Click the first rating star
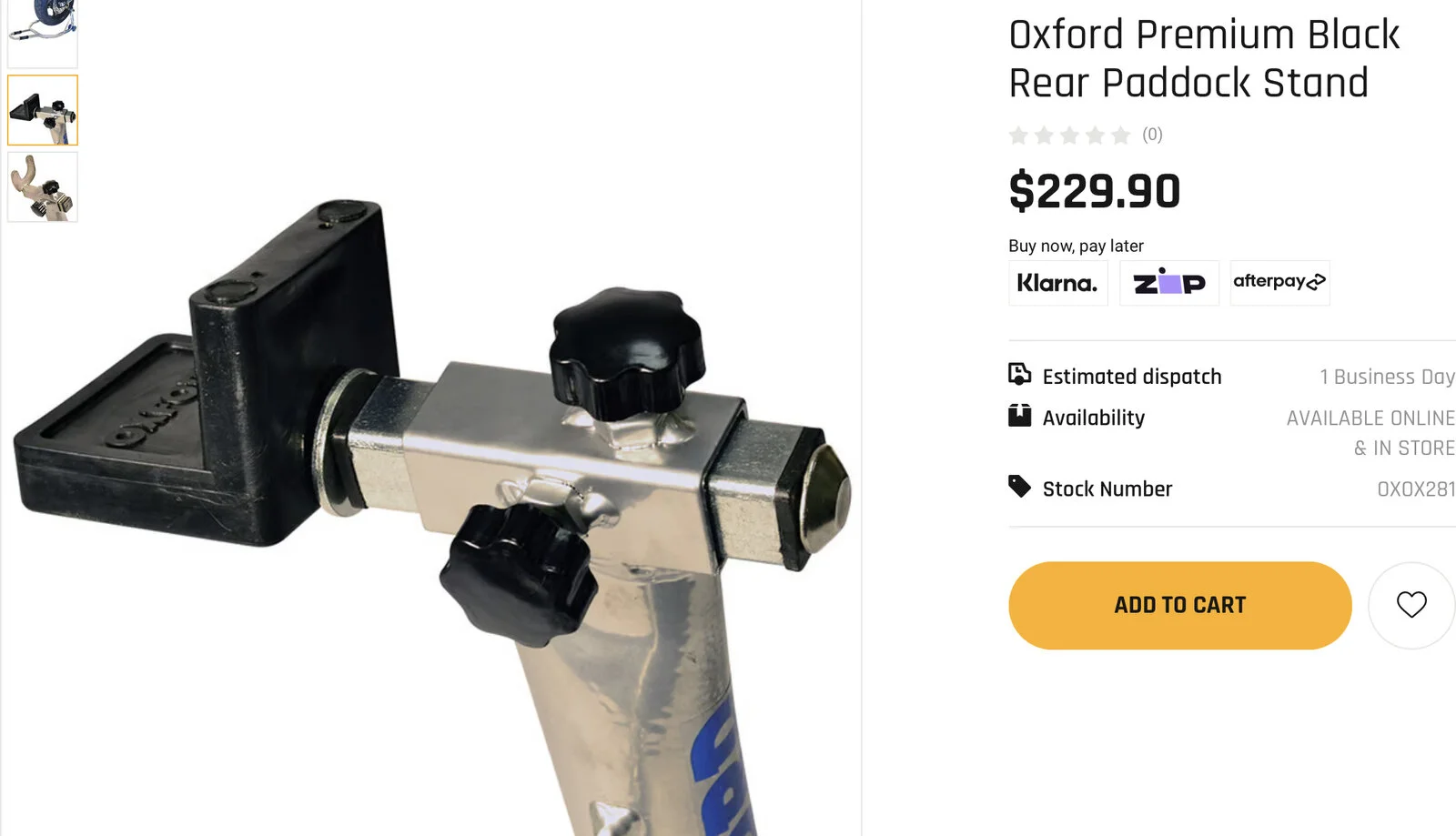Image resolution: width=1456 pixels, height=836 pixels. [x=1018, y=136]
